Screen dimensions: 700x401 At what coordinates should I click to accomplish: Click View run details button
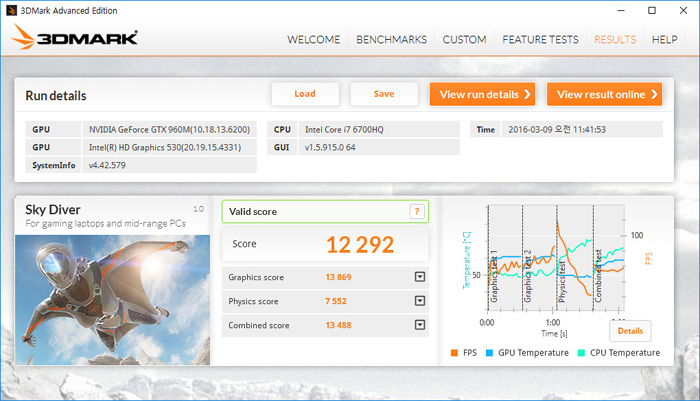(x=483, y=94)
